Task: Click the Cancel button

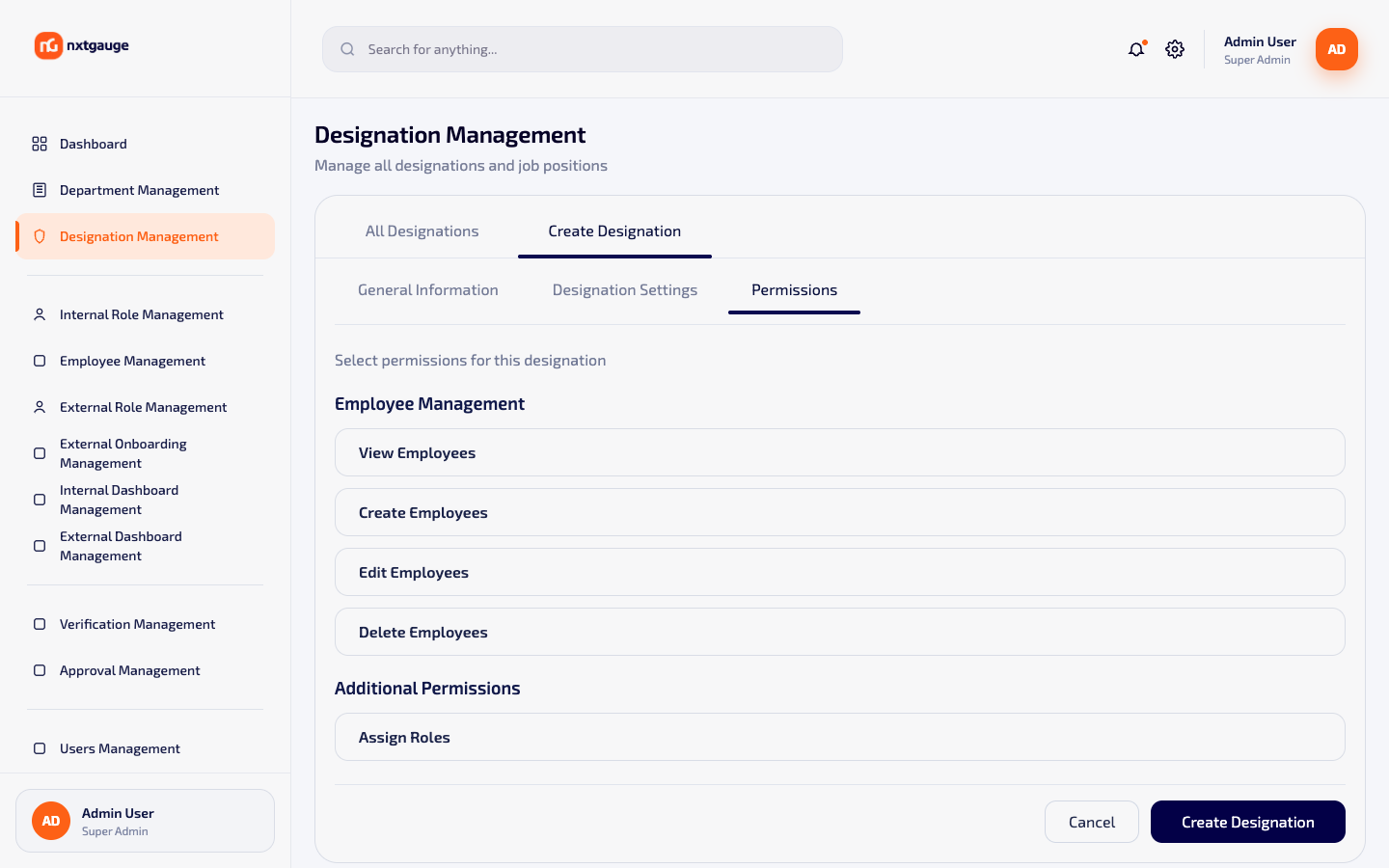Action: coord(1092,822)
